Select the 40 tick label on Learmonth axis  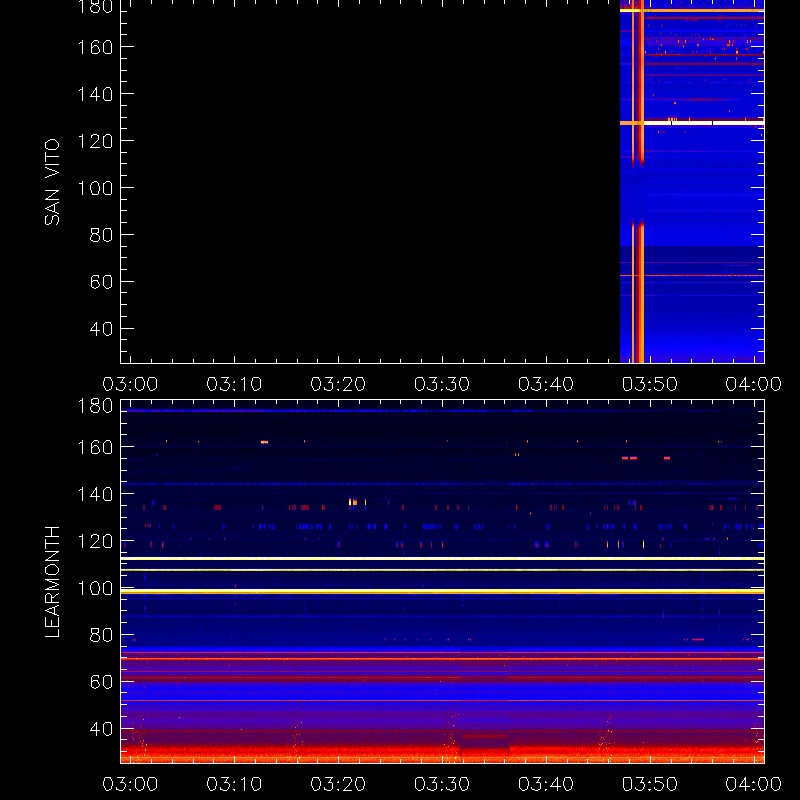pos(101,729)
